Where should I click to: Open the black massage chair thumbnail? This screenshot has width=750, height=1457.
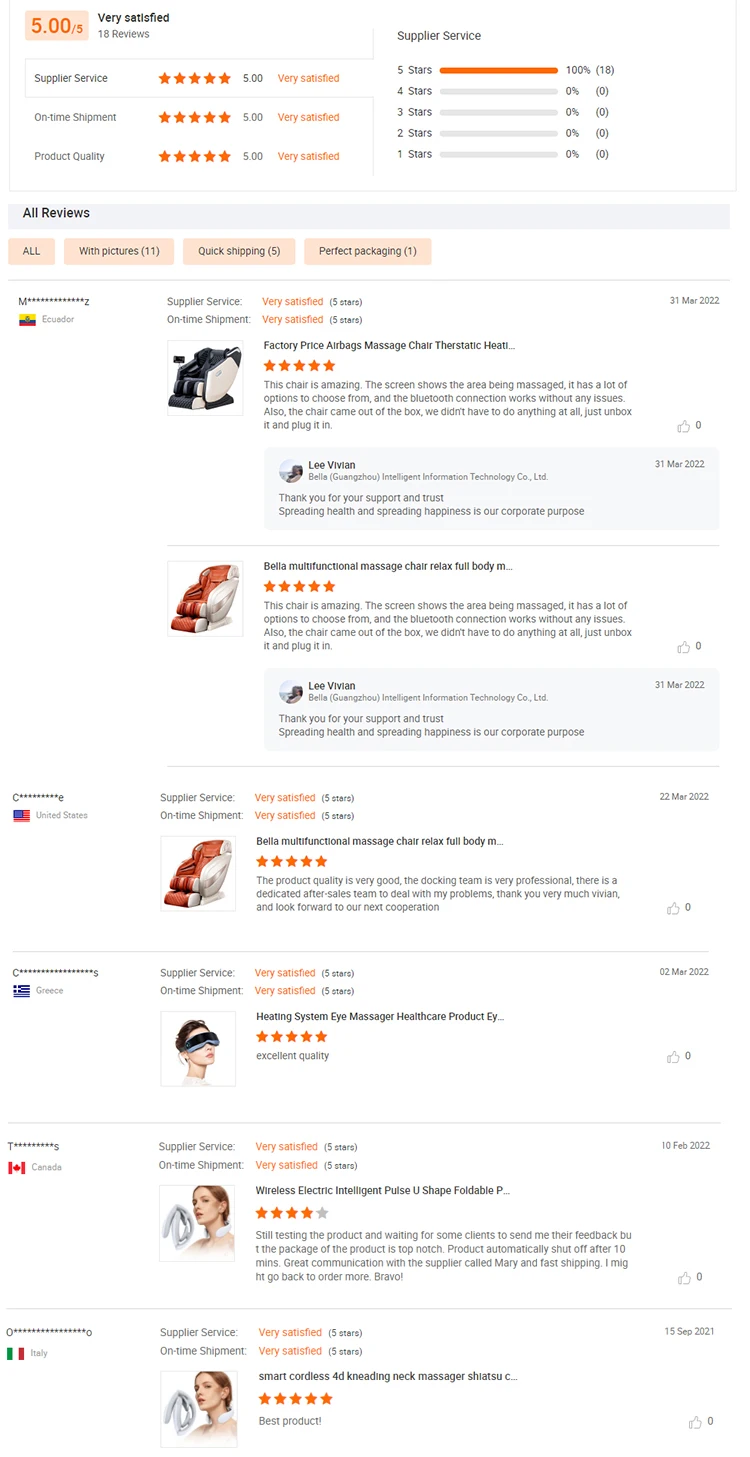[205, 378]
